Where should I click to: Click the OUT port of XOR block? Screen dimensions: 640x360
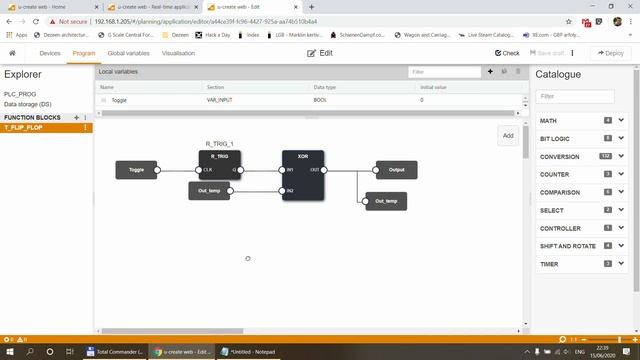tap(324, 170)
